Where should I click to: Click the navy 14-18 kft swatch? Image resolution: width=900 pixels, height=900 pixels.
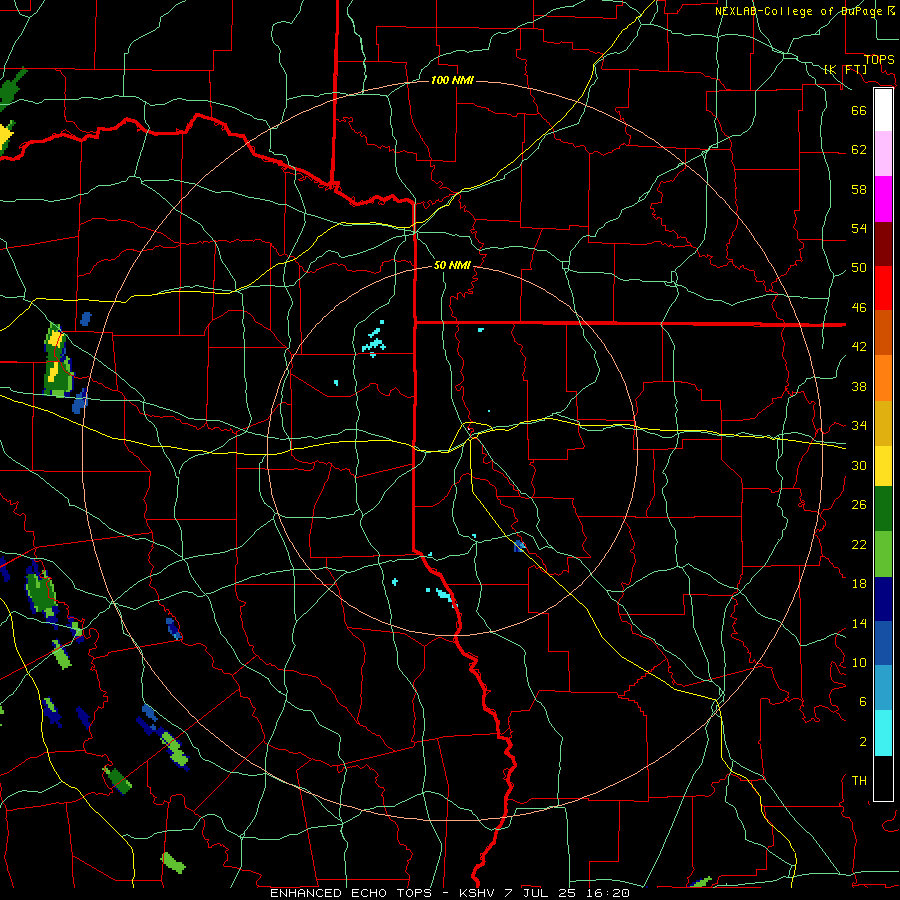883,599
